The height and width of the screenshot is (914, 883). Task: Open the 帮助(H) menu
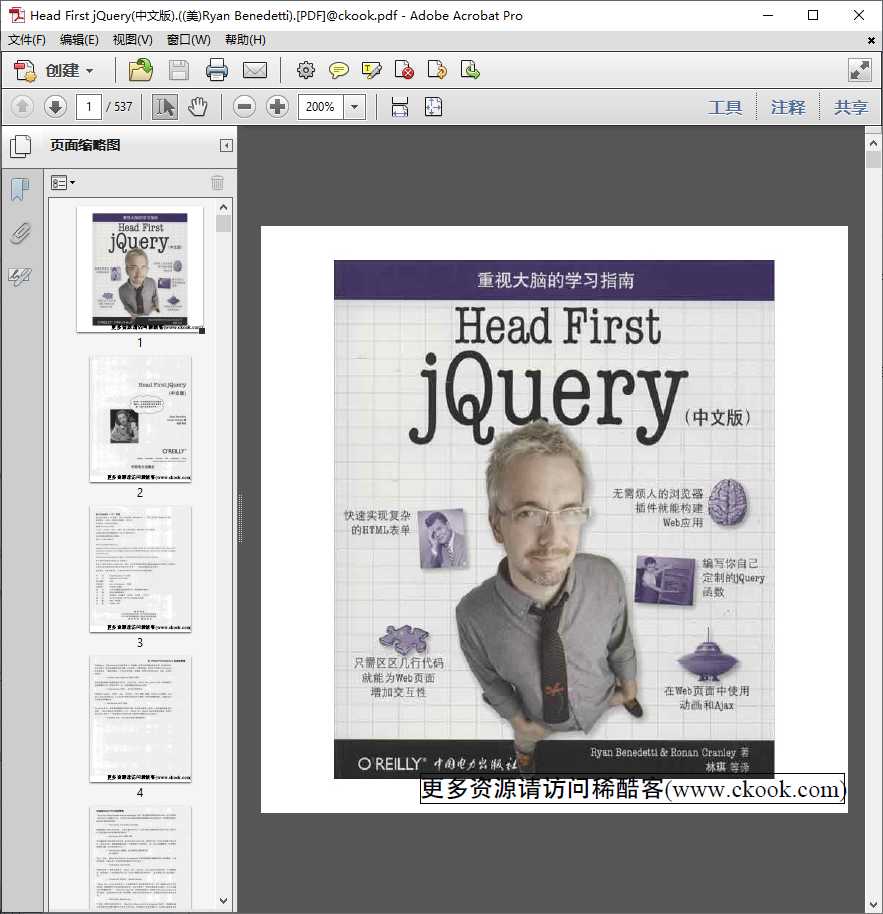click(245, 40)
